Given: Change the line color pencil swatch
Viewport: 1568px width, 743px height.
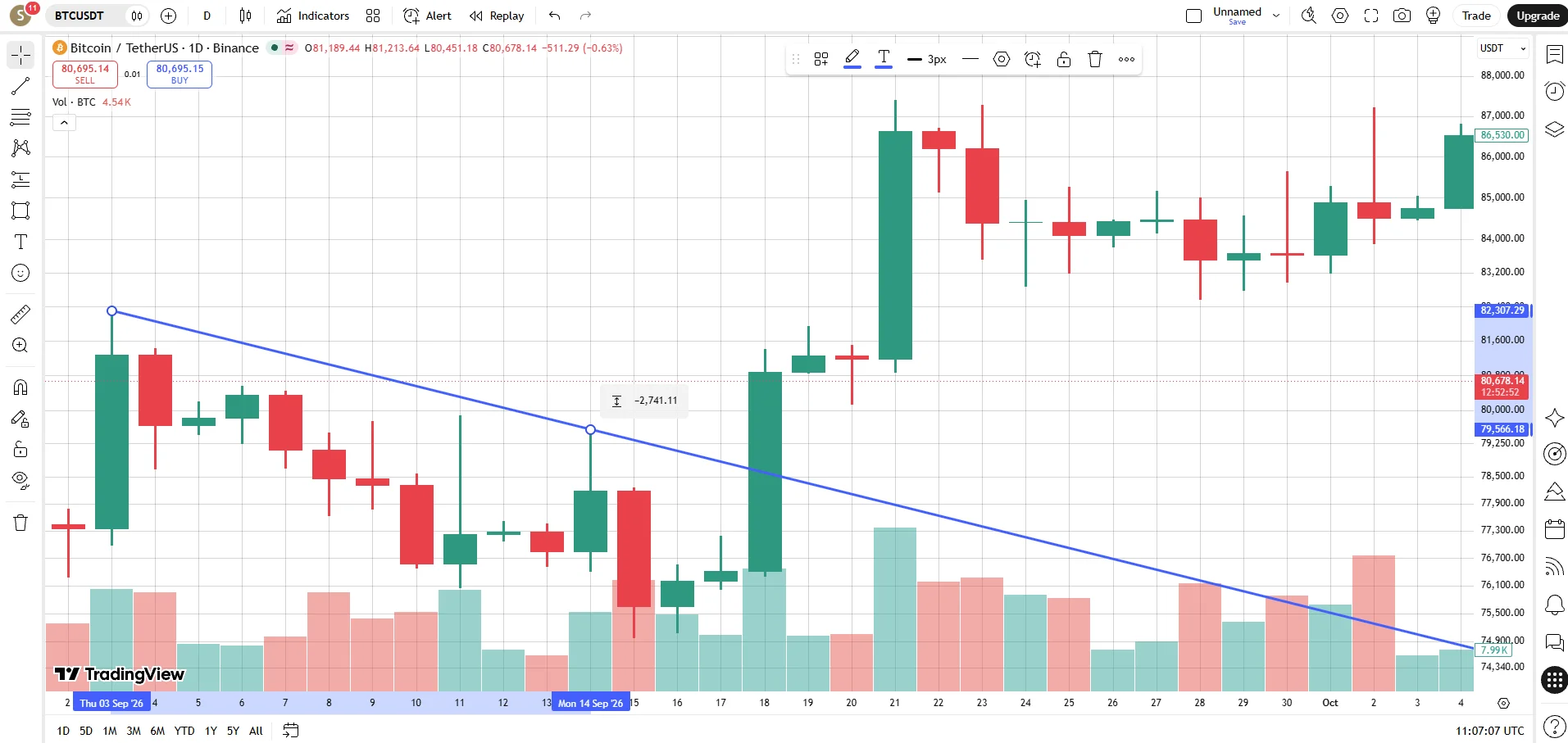Looking at the screenshot, I should click(x=852, y=59).
